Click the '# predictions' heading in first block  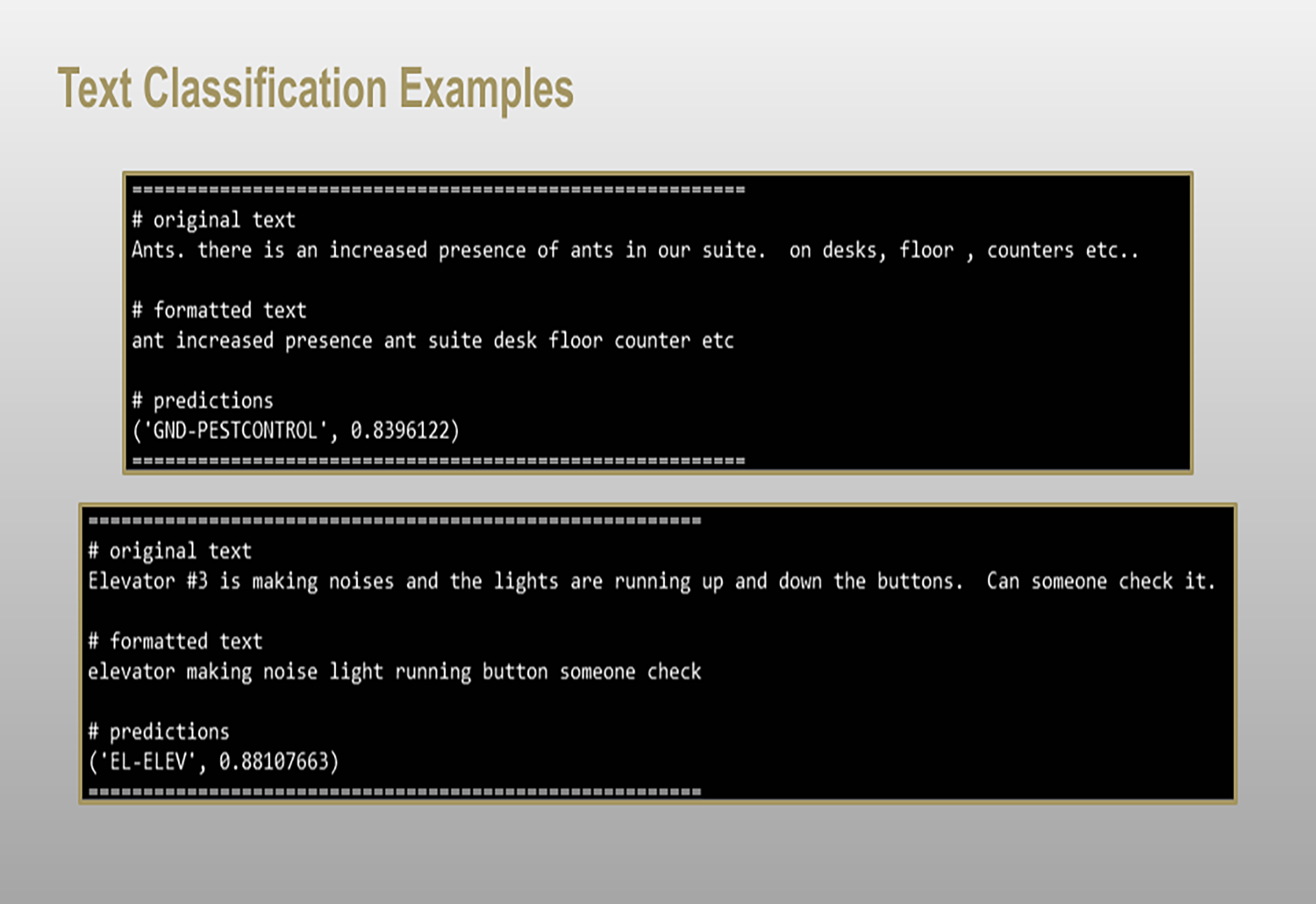[203, 400]
